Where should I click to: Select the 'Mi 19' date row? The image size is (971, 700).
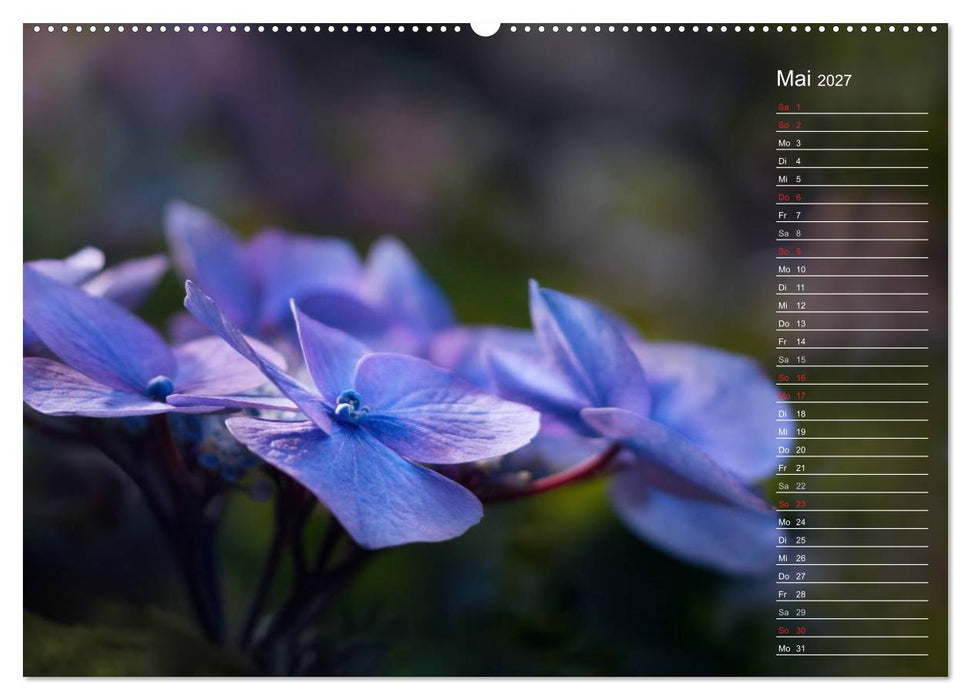[x=852, y=431]
